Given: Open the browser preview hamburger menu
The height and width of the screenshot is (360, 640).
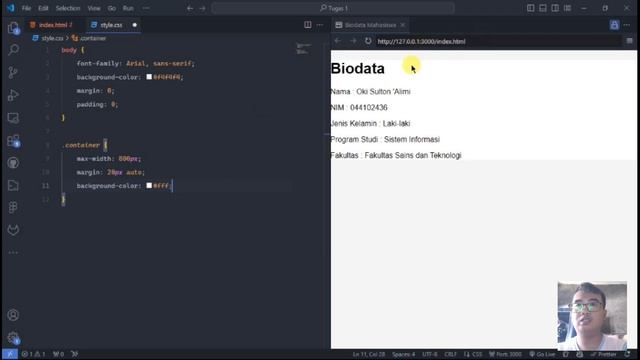Looking at the screenshot, I should (629, 41).
